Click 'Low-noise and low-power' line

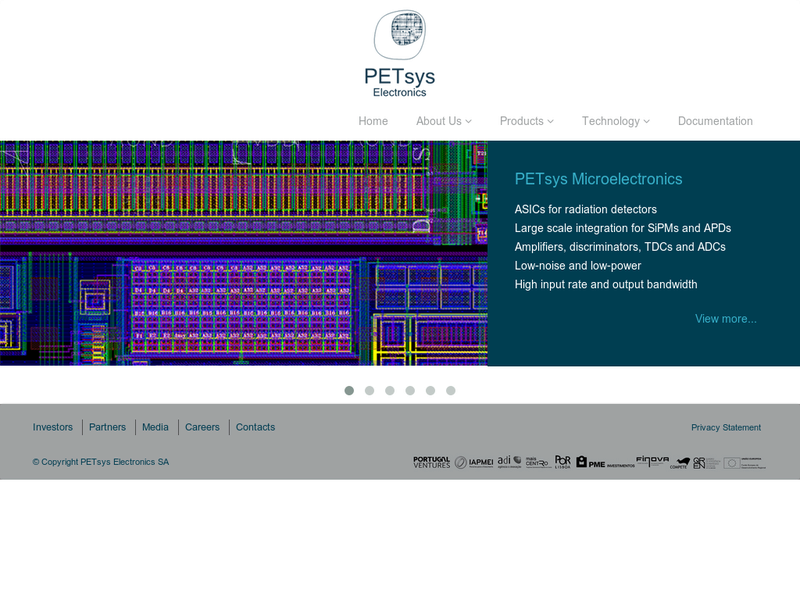pos(578,266)
